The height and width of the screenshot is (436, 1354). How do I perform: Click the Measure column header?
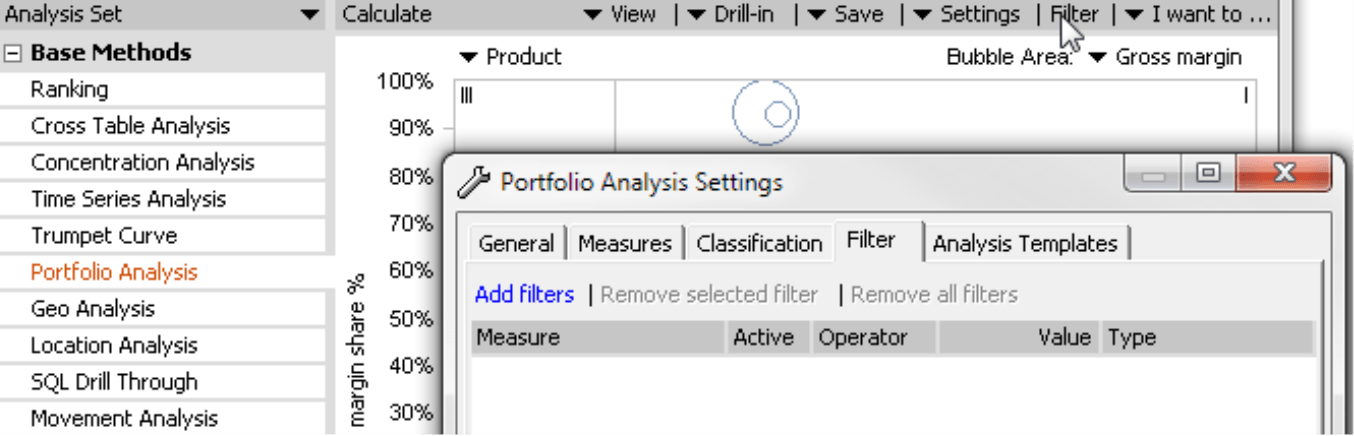click(x=598, y=337)
